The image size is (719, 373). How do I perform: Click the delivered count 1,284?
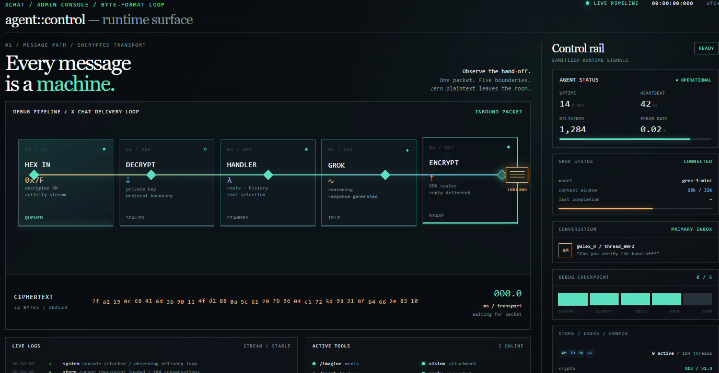(x=572, y=129)
